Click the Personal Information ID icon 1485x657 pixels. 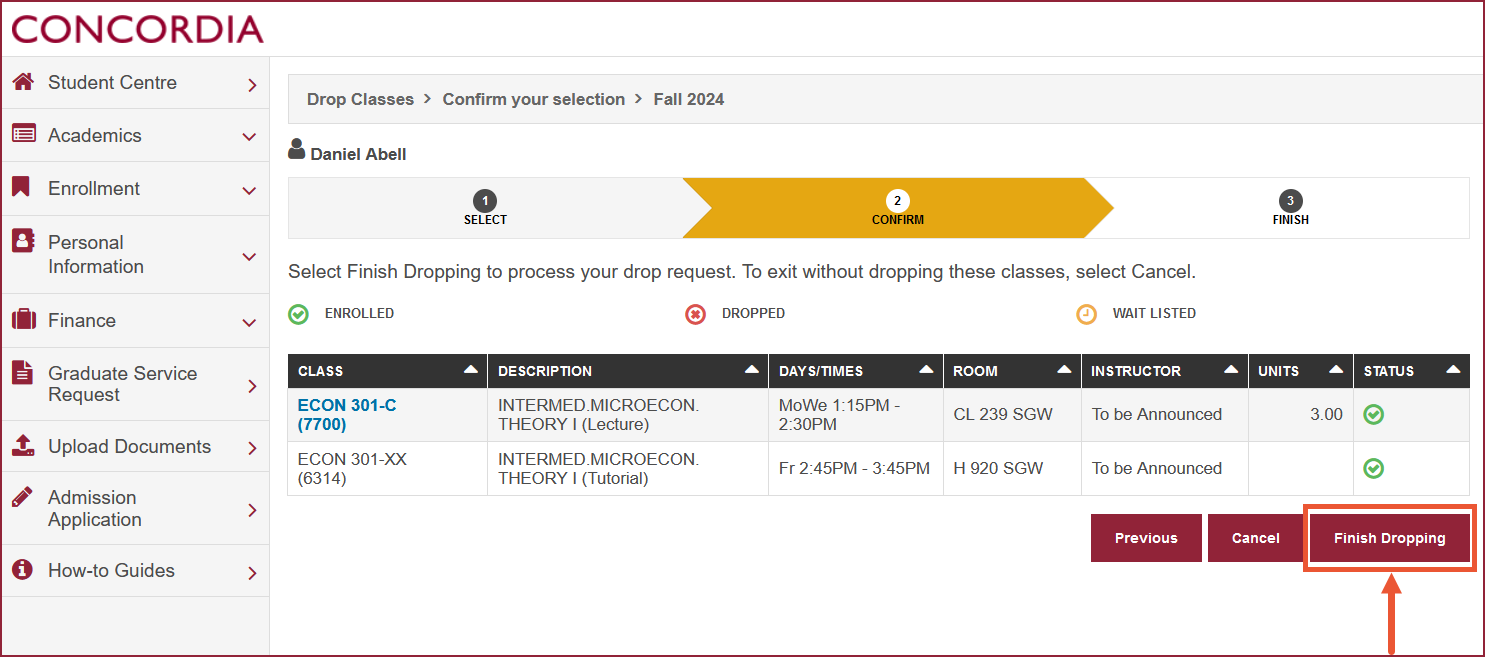23,241
